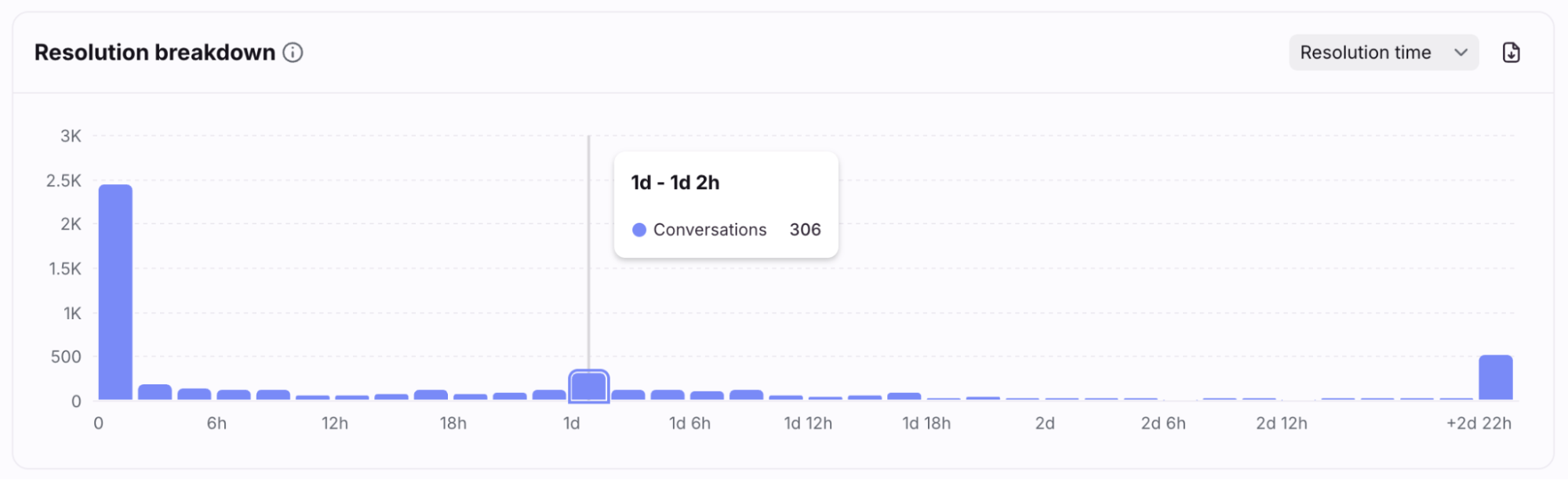Click the chevron arrow in Resolution time selector
1568x480 pixels.
pos(1461,53)
